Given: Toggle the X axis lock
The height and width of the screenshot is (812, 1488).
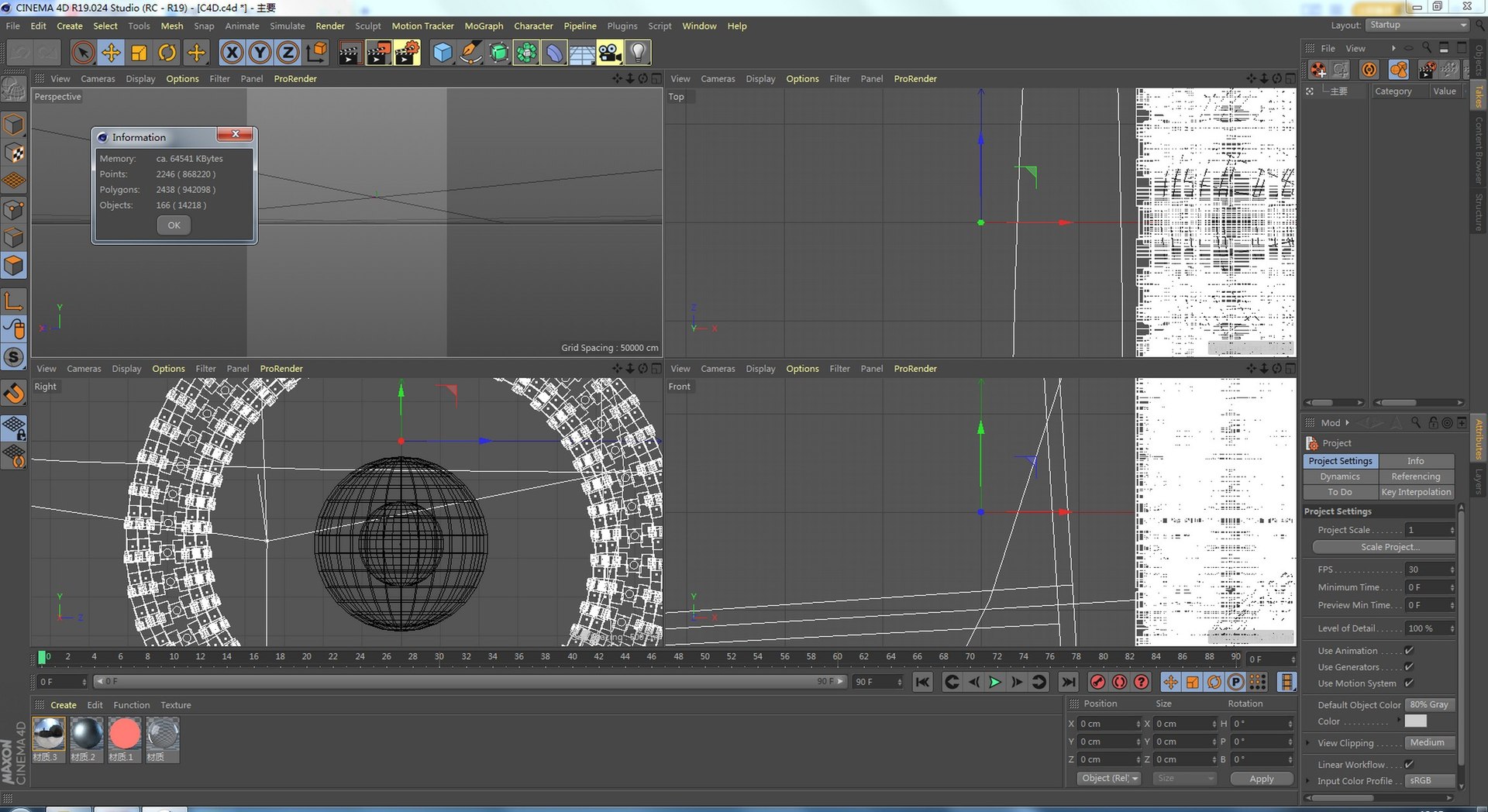Looking at the screenshot, I should click(x=232, y=53).
